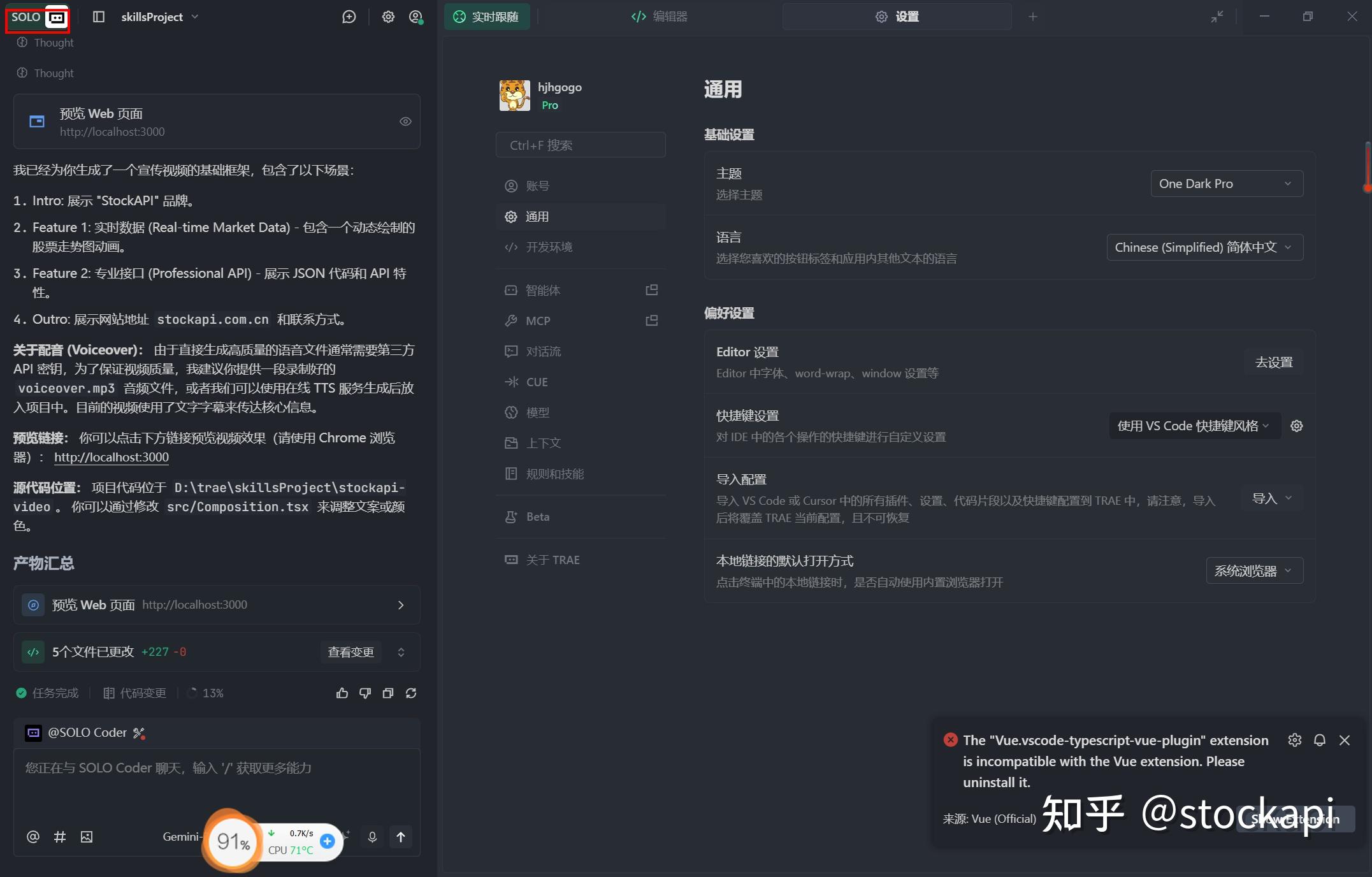Open keyboard shortcut gear settings

point(1297,426)
